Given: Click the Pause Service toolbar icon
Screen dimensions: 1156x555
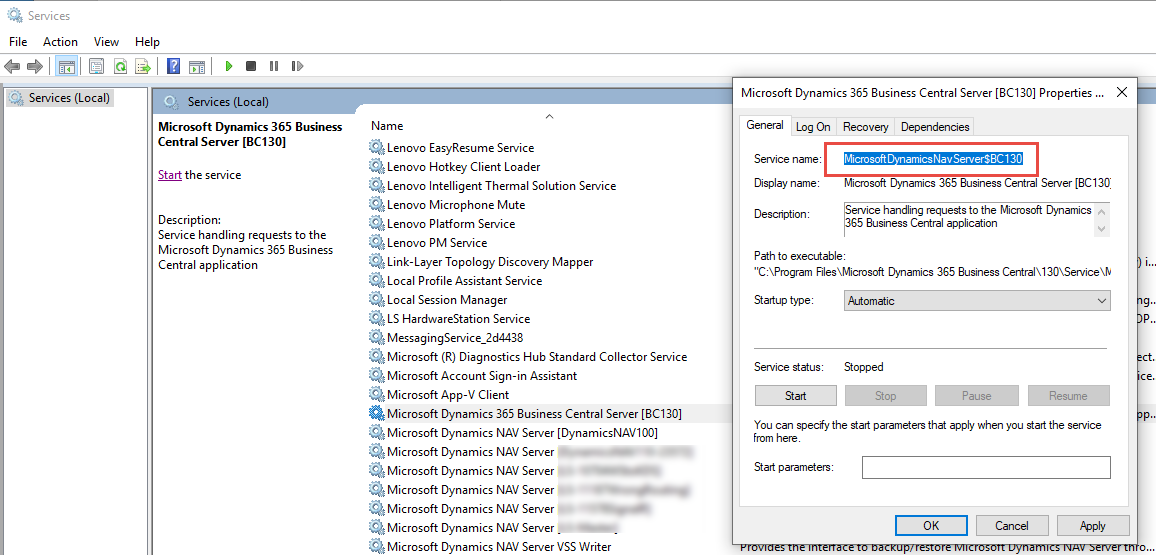Looking at the screenshot, I should click(x=274, y=67).
